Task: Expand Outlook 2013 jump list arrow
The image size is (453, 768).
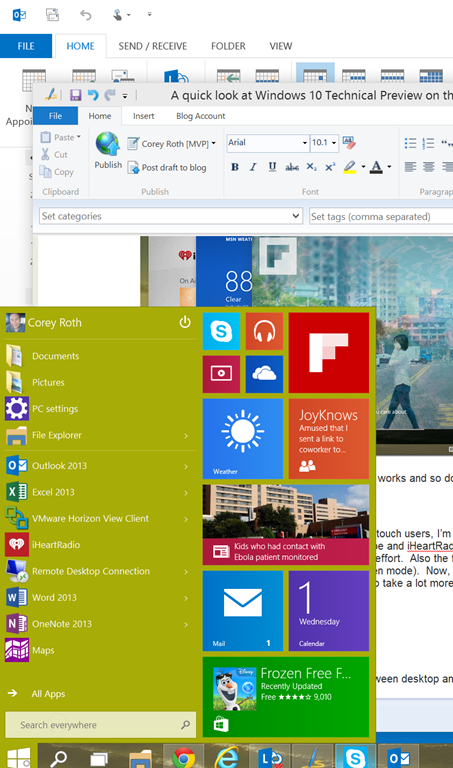Action: point(186,466)
